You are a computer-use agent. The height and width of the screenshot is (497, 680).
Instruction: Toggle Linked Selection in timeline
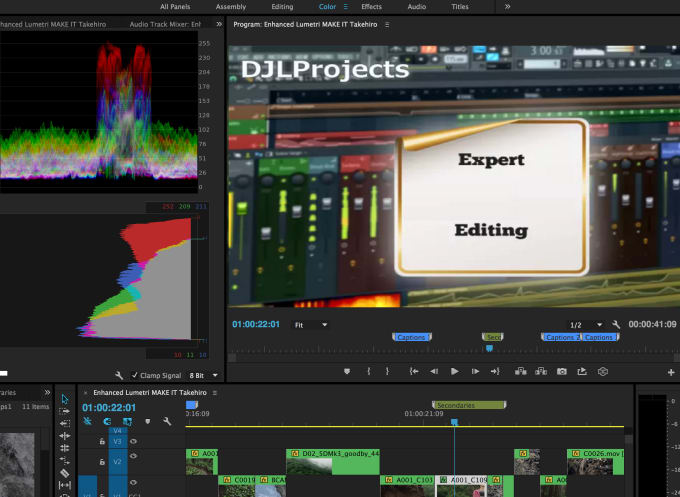point(127,421)
